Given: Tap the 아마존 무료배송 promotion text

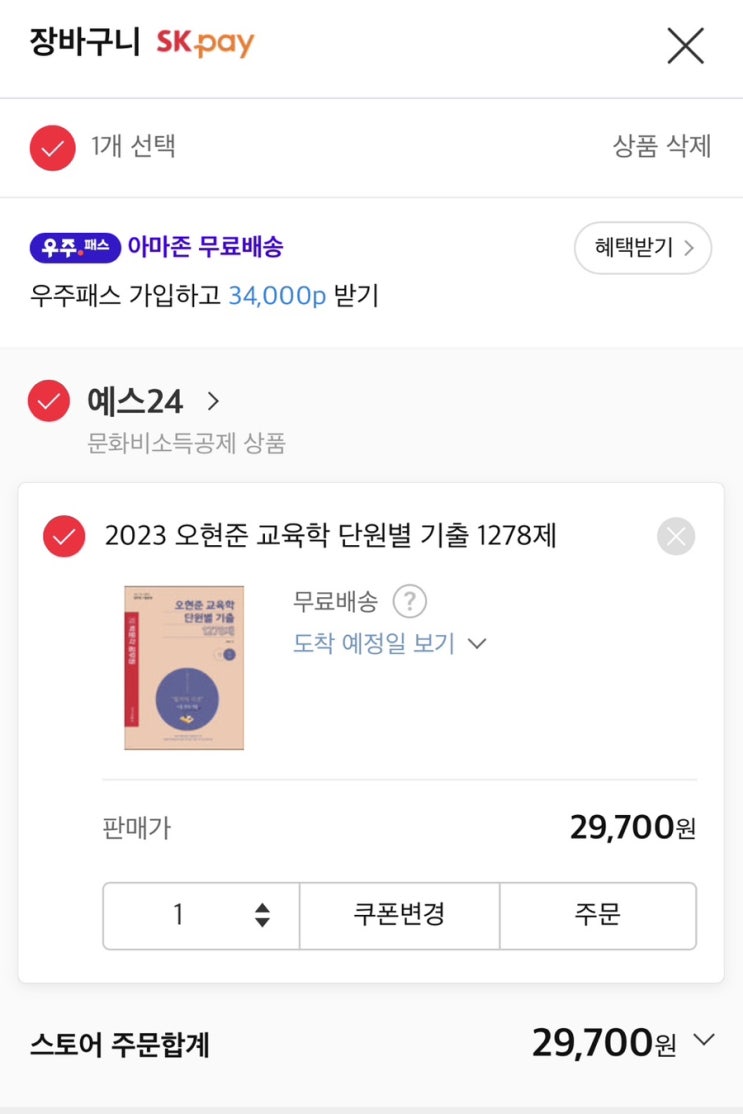Looking at the screenshot, I should [205, 247].
